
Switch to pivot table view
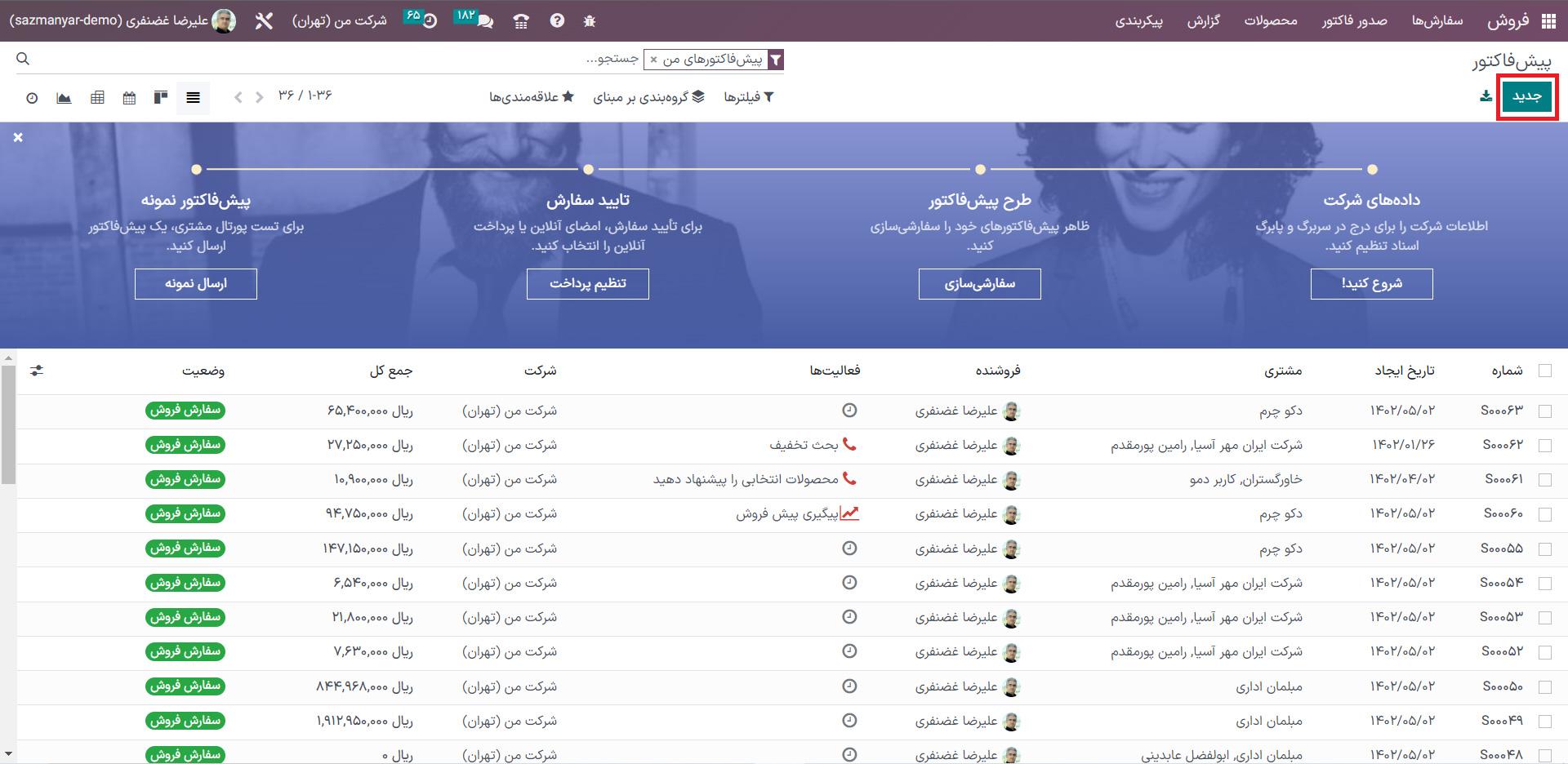(x=97, y=97)
